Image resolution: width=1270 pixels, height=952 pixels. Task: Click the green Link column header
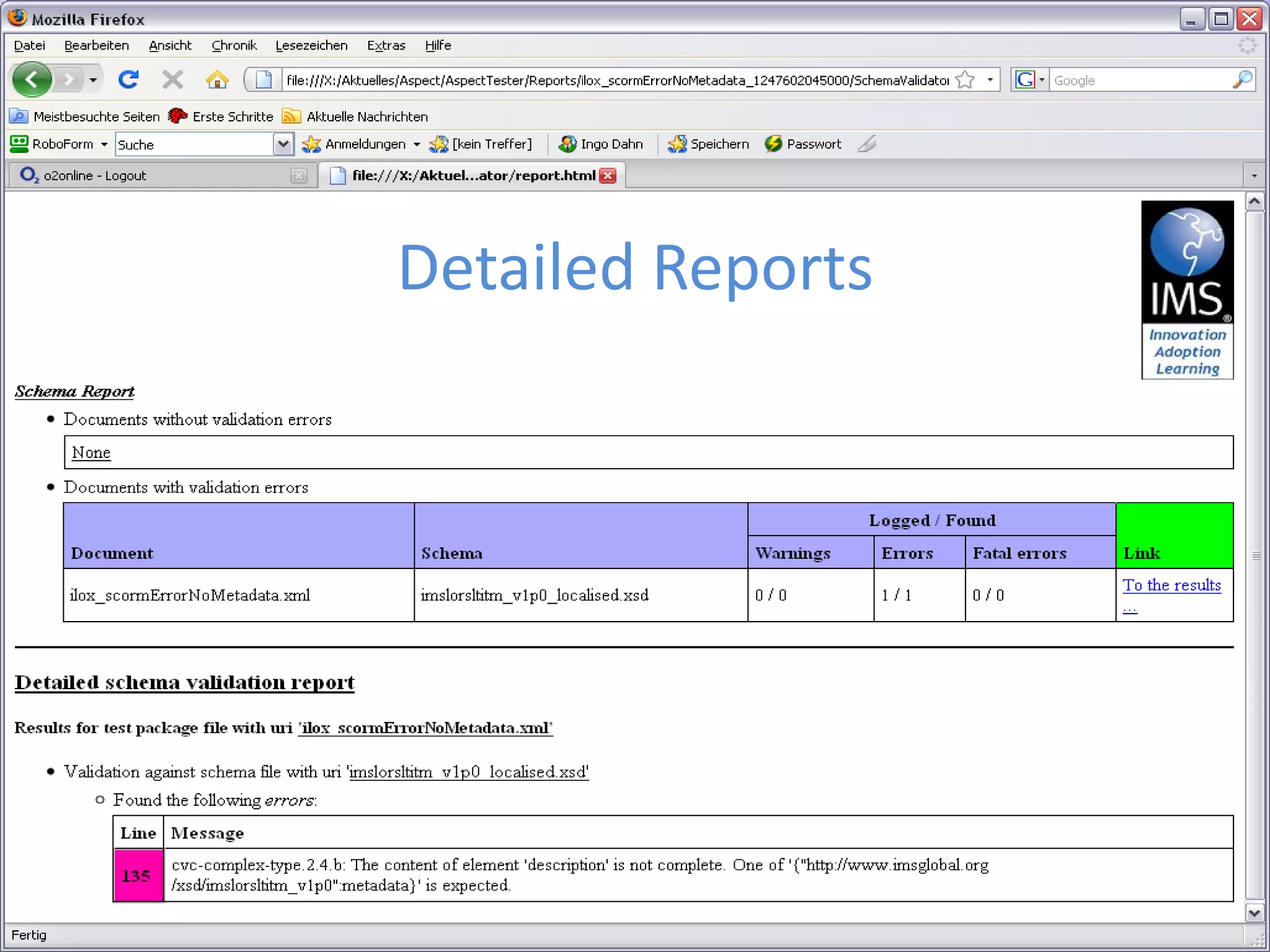point(1175,535)
